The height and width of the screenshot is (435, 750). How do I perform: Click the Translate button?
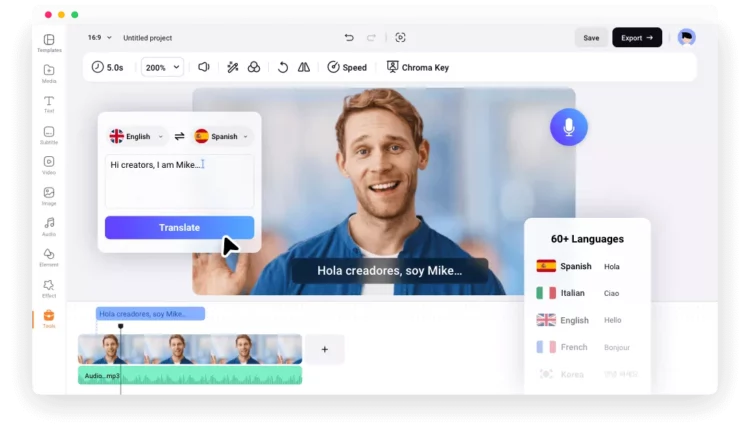pos(179,227)
